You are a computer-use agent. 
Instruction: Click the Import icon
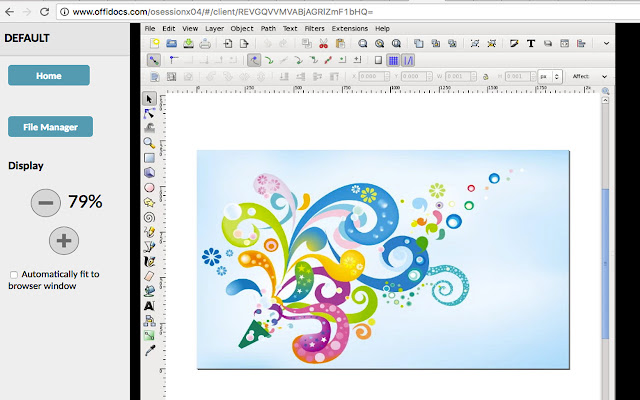coord(227,43)
